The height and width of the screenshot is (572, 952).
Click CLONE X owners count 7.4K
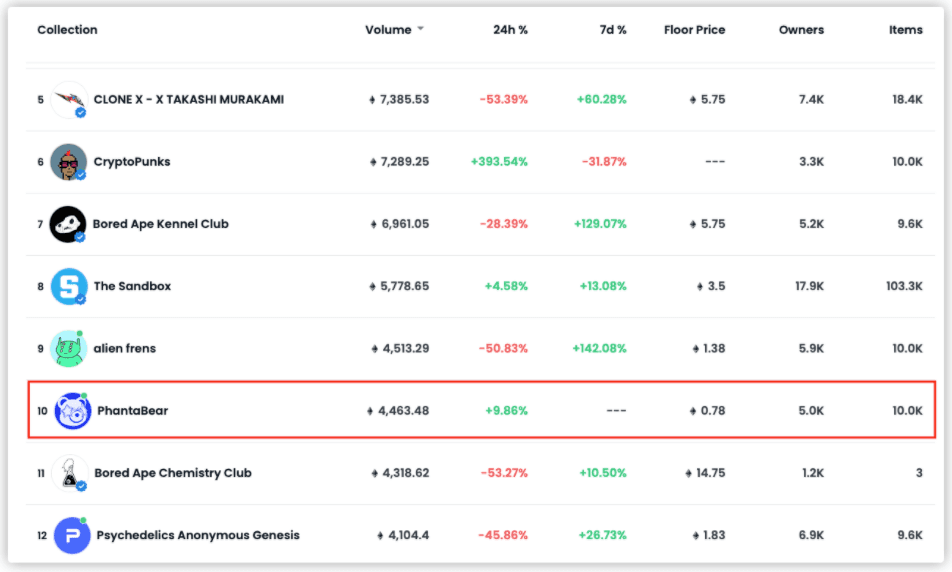[811, 100]
